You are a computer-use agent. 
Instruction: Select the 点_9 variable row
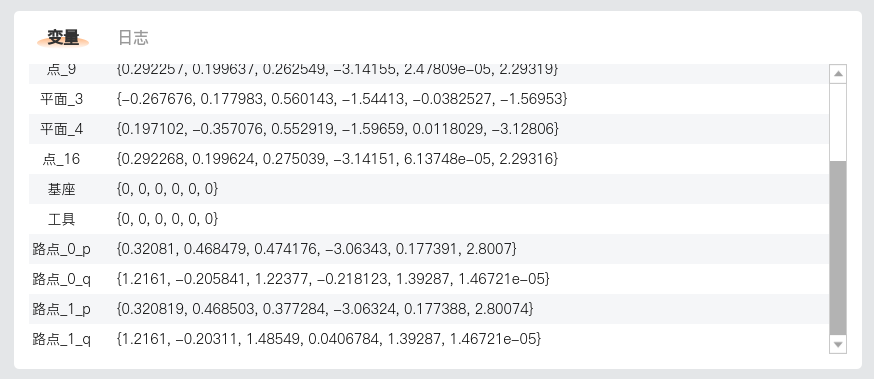click(429, 74)
